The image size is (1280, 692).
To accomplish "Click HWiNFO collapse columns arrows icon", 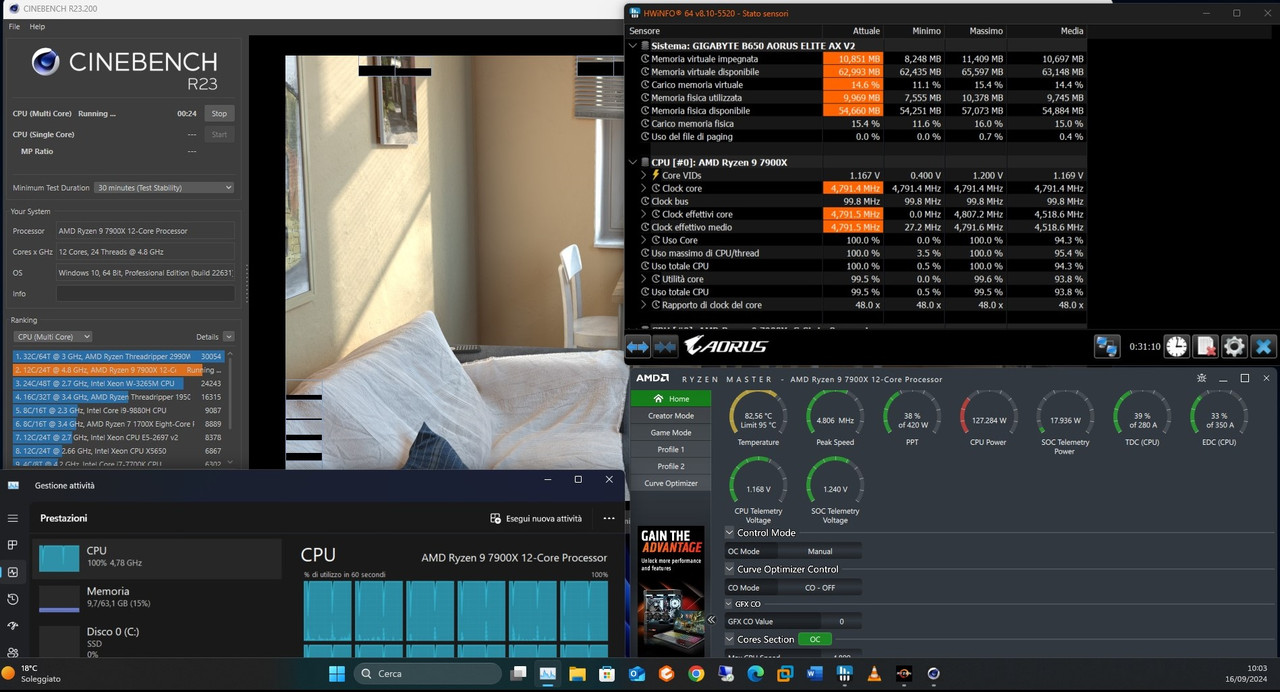I will coord(666,347).
